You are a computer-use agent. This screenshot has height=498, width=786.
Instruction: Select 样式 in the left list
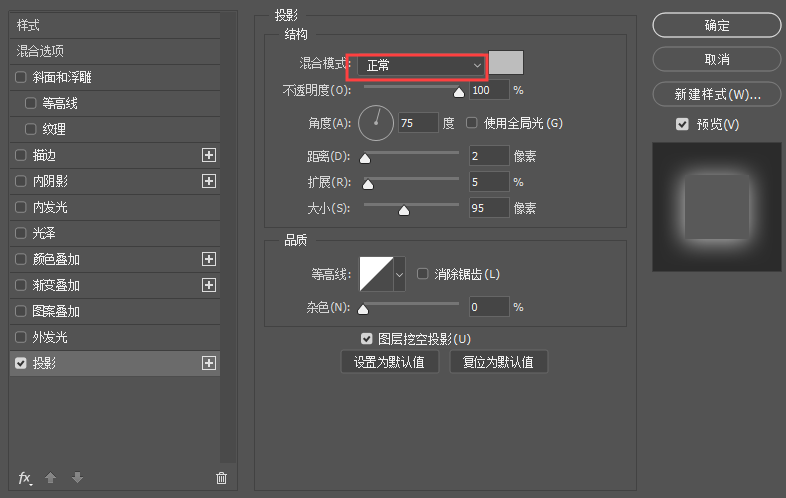(115, 25)
